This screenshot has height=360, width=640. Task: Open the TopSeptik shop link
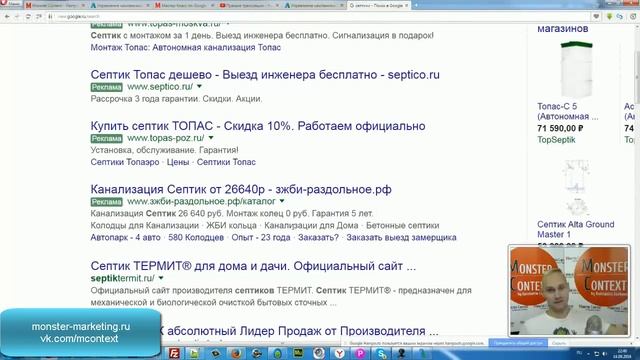(556, 140)
